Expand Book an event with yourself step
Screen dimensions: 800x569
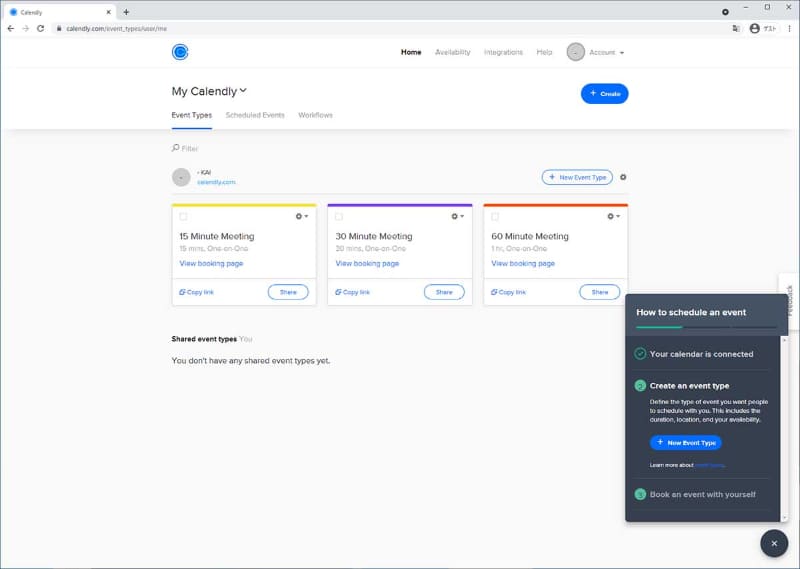click(x=703, y=494)
